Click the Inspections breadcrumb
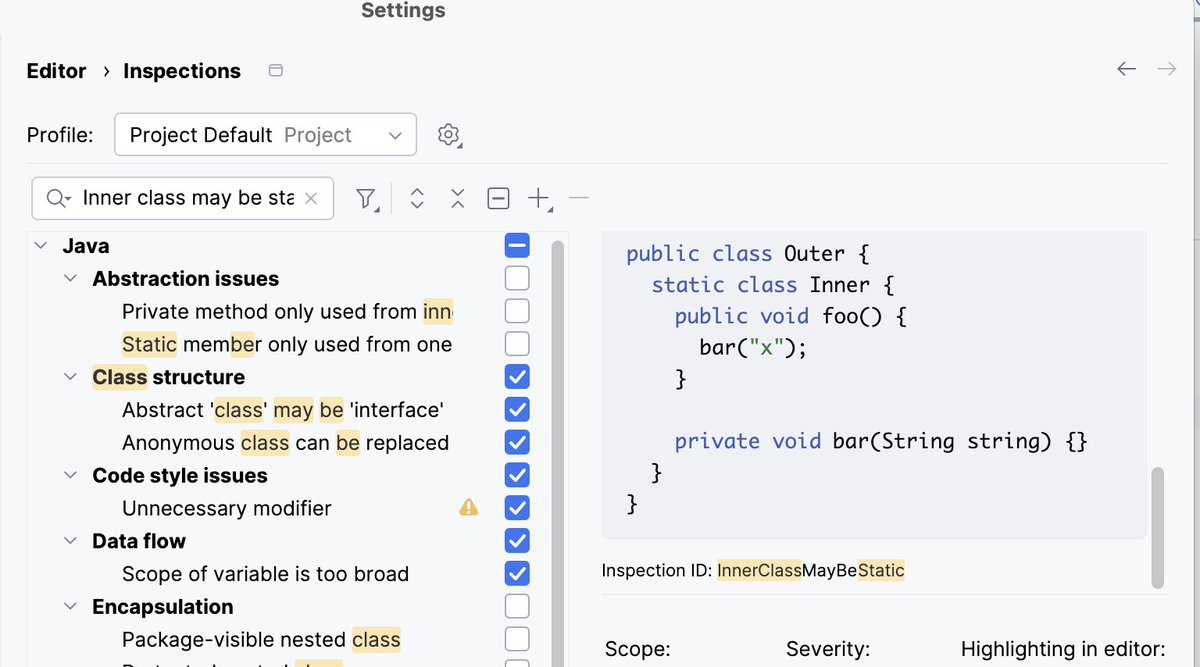1200x667 pixels. (182, 71)
